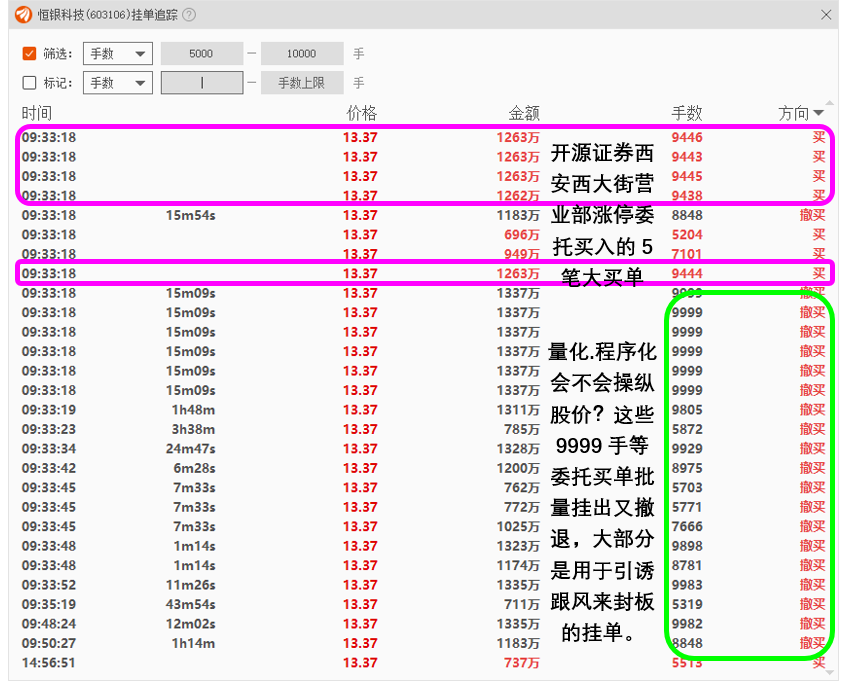The height and width of the screenshot is (692, 850).
Task: Focus the 标记 lower limit input box
Action: pyautogui.click(x=201, y=83)
